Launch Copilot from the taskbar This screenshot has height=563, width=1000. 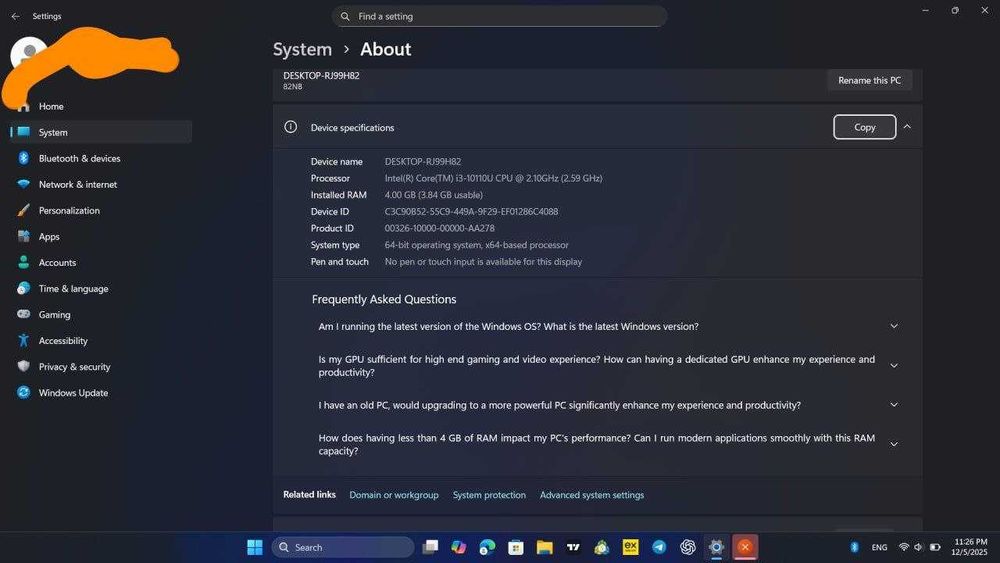[459, 547]
